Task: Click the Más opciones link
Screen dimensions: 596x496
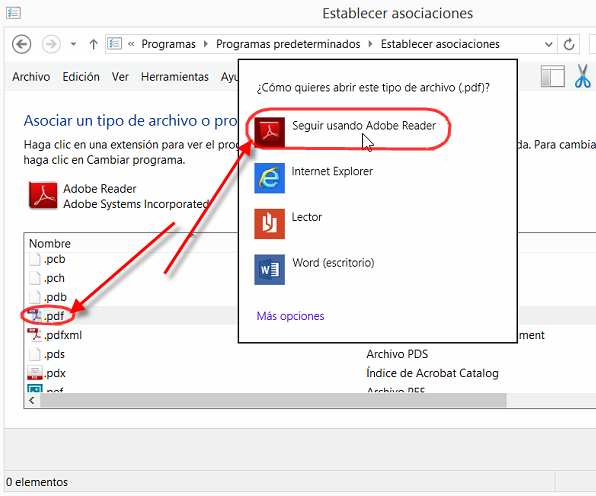Action: click(x=290, y=316)
